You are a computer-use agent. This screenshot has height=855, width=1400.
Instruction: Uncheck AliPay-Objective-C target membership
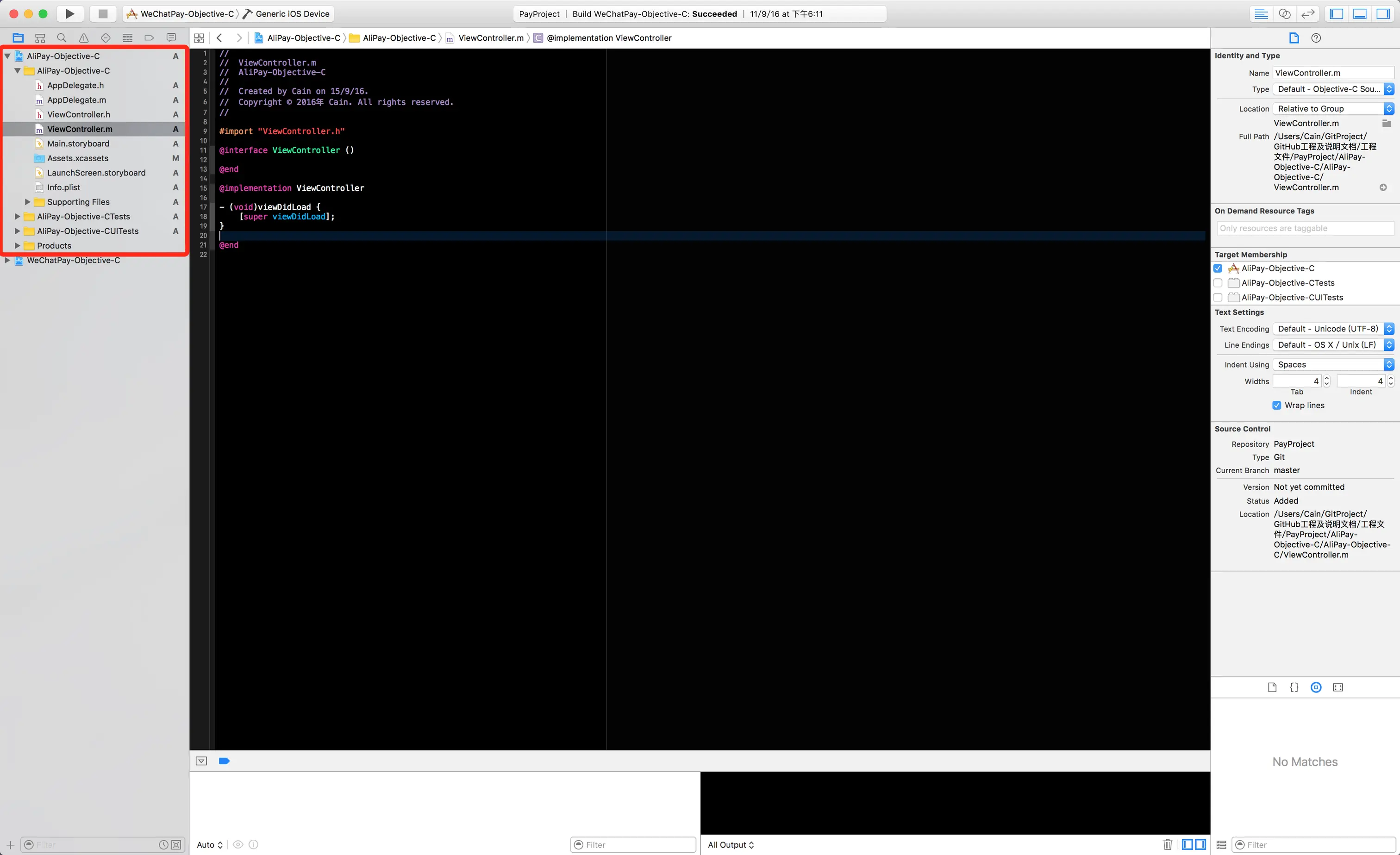[1218, 268]
